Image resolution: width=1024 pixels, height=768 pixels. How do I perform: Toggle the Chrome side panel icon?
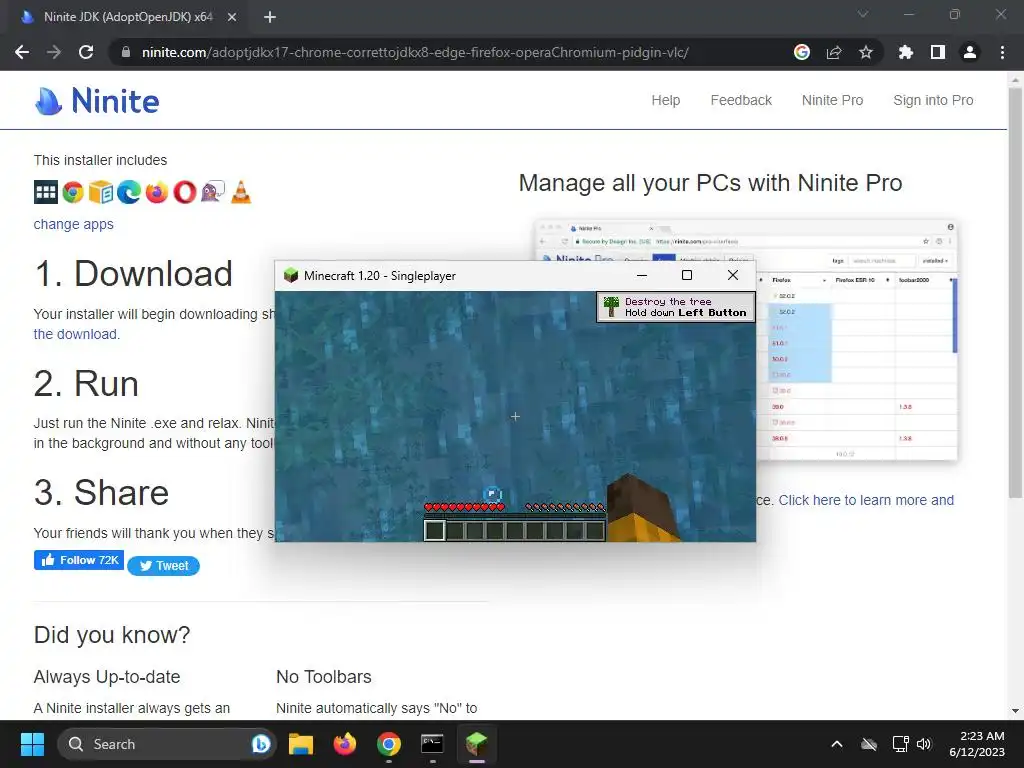938,52
